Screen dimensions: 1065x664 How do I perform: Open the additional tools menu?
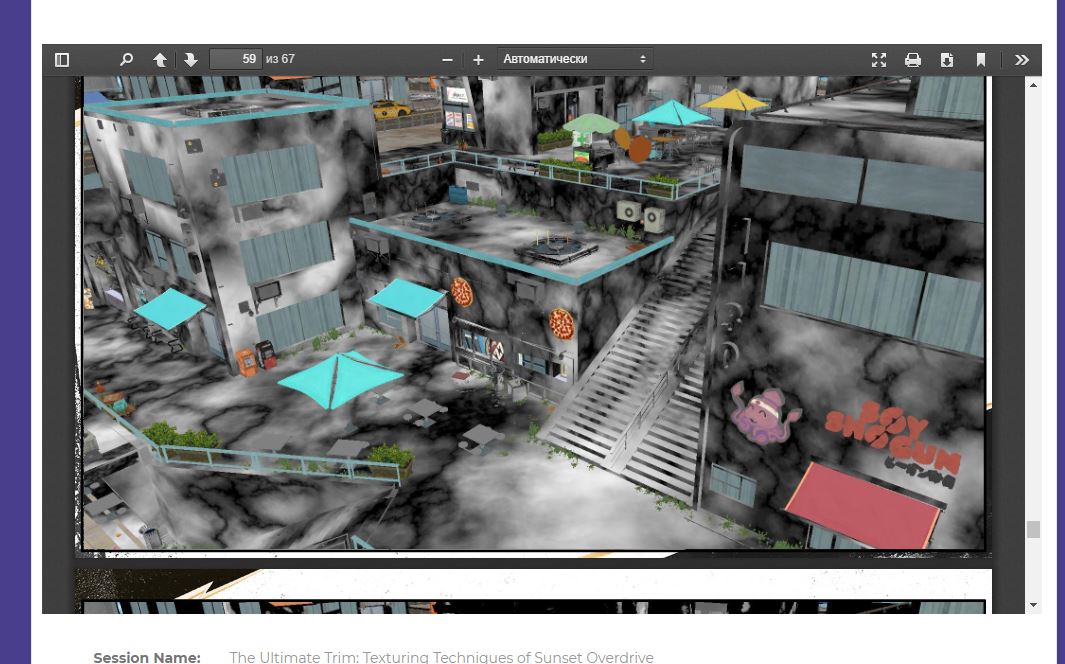pyautogui.click(x=1022, y=60)
